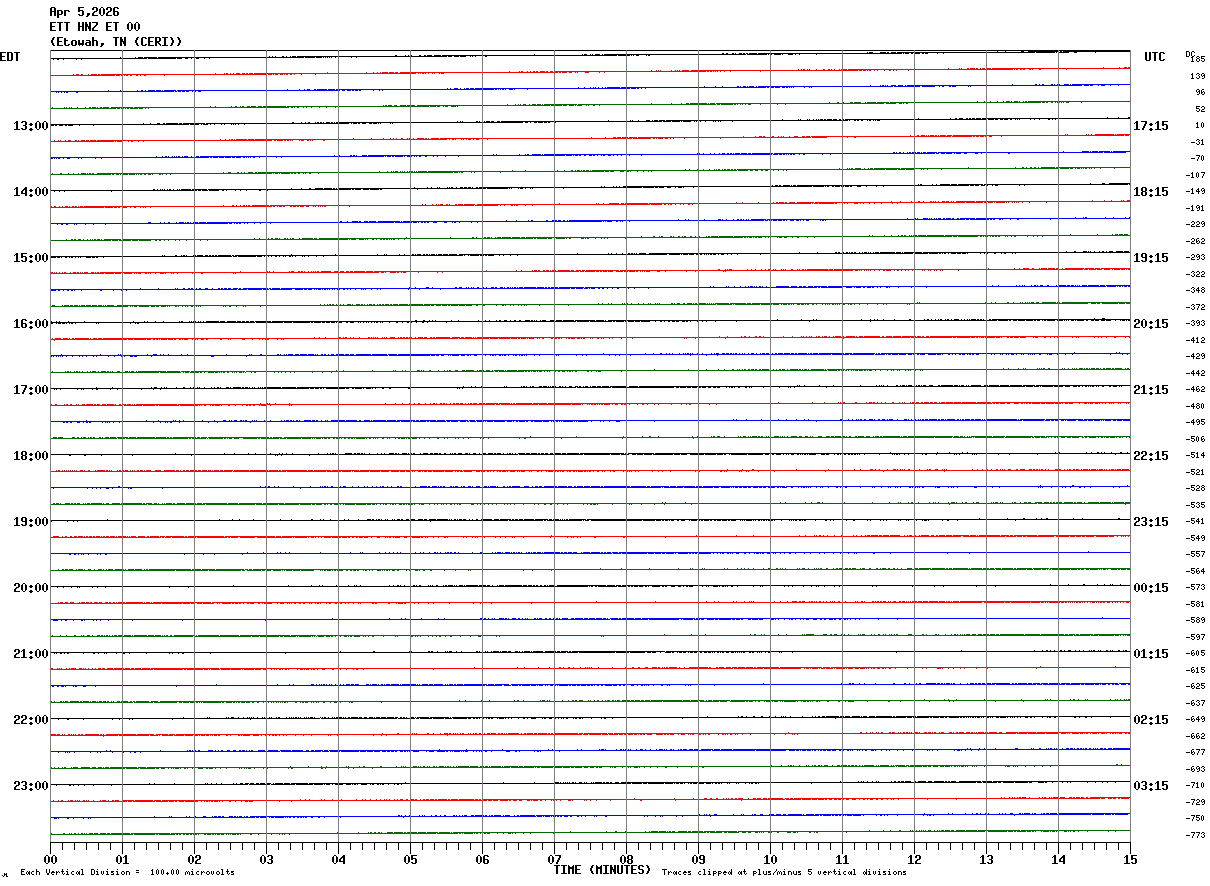The image size is (1210, 886).
Task: Click the DC offset value 185
Action: tap(1197, 60)
